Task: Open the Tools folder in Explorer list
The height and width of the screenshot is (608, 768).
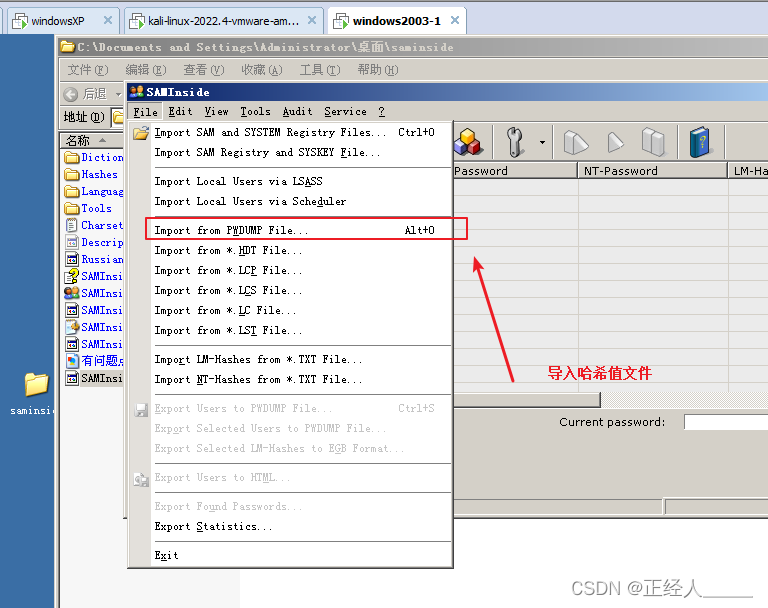Action: click(88, 208)
